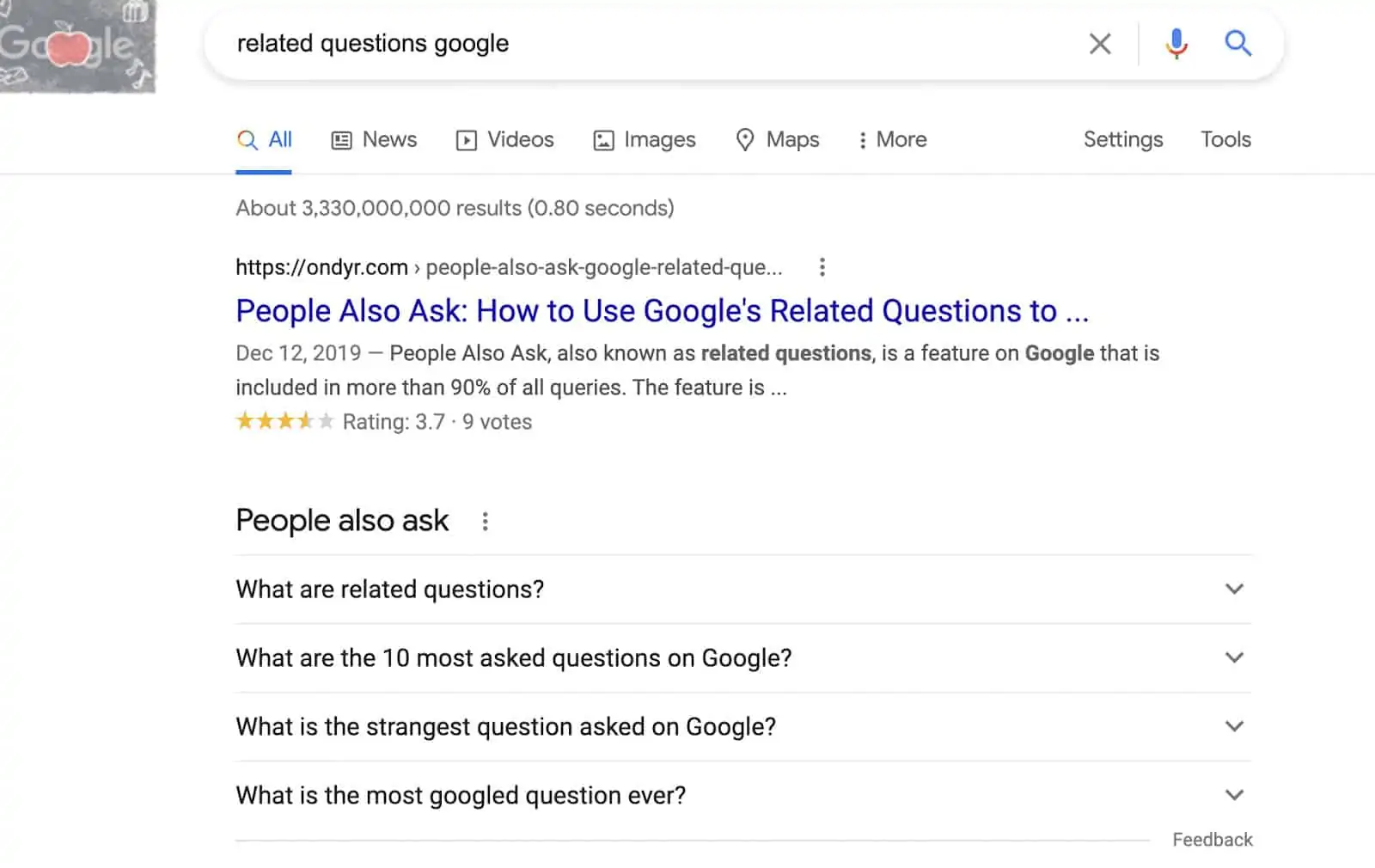Click the Feedback link
This screenshot has height=868, width=1375.
point(1213,840)
